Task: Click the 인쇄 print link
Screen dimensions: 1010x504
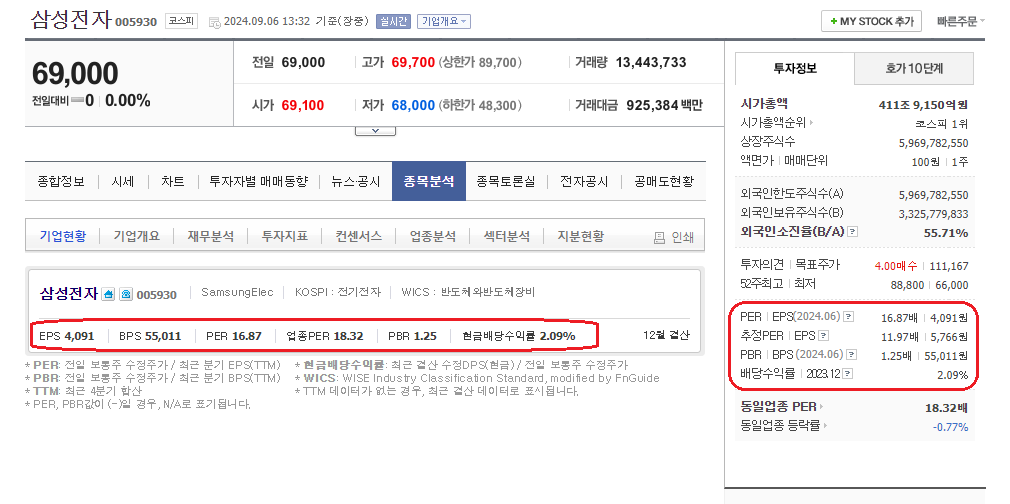Action: [682, 238]
